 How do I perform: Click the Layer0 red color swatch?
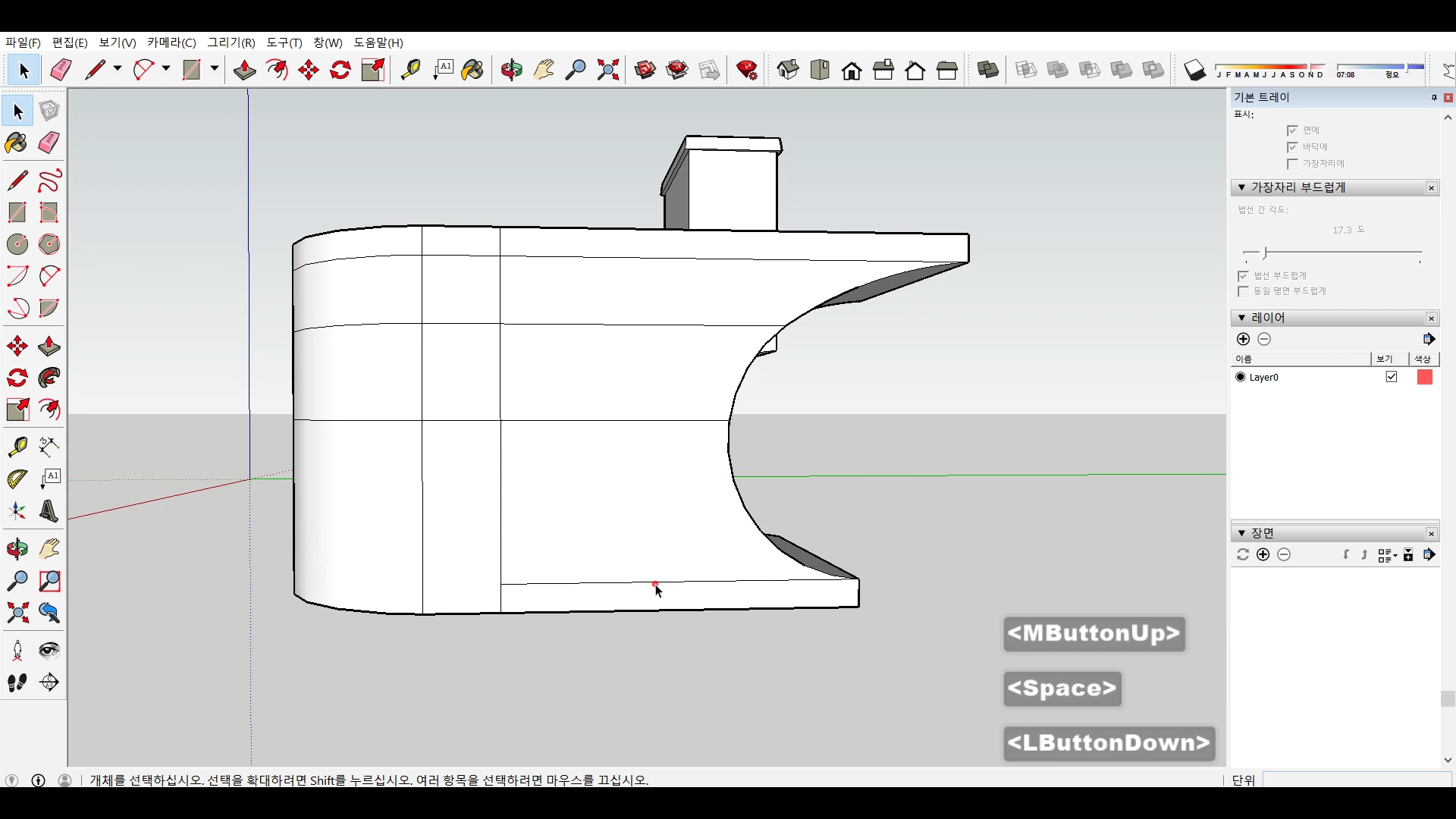pyautogui.click(x=1424, y=377)
